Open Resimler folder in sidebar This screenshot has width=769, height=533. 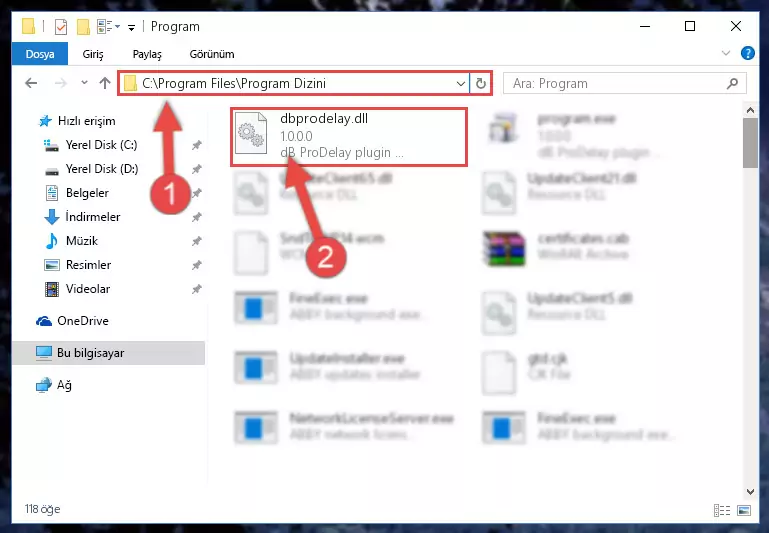(77, 265)
